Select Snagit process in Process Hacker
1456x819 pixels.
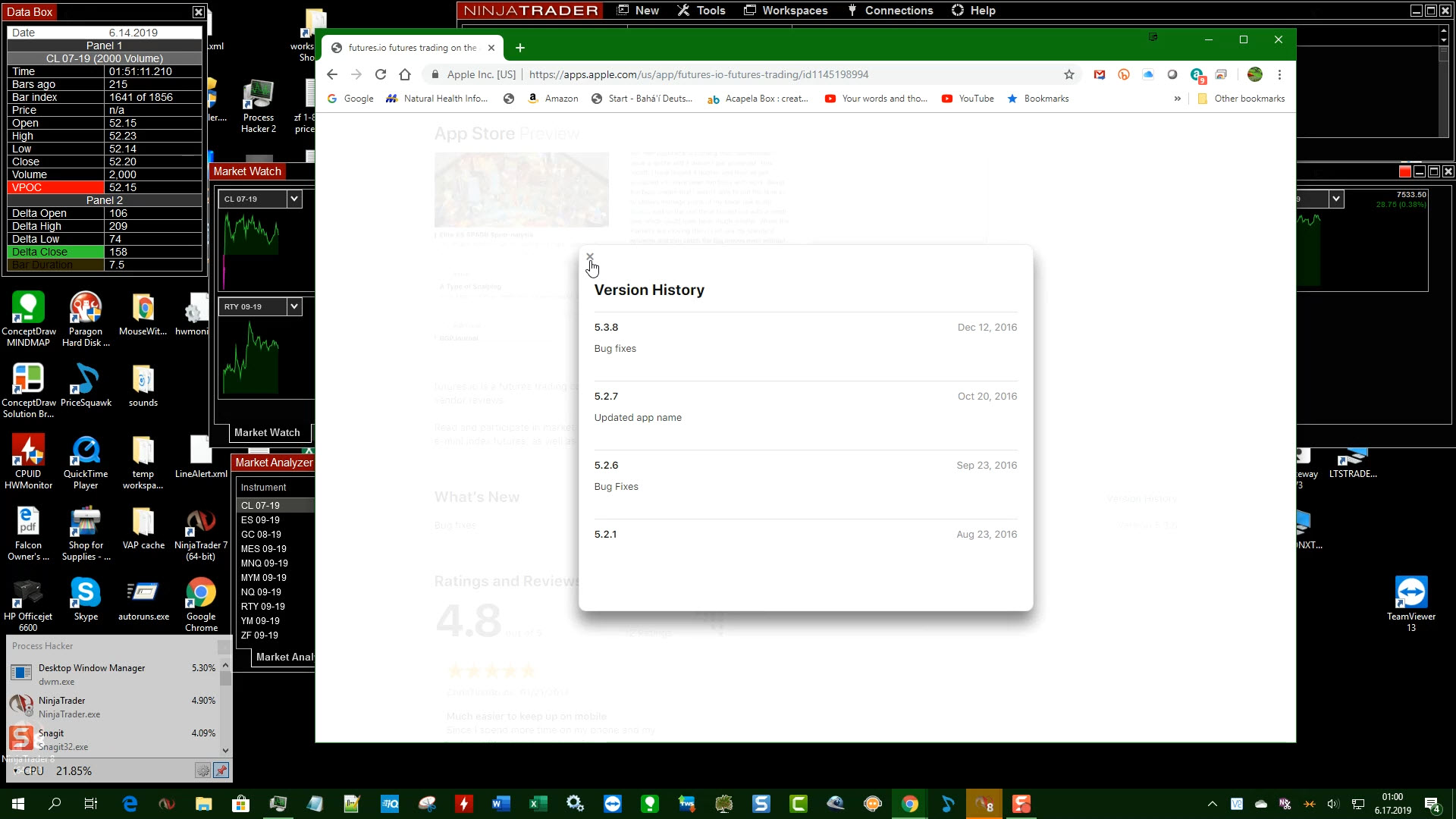114,739
